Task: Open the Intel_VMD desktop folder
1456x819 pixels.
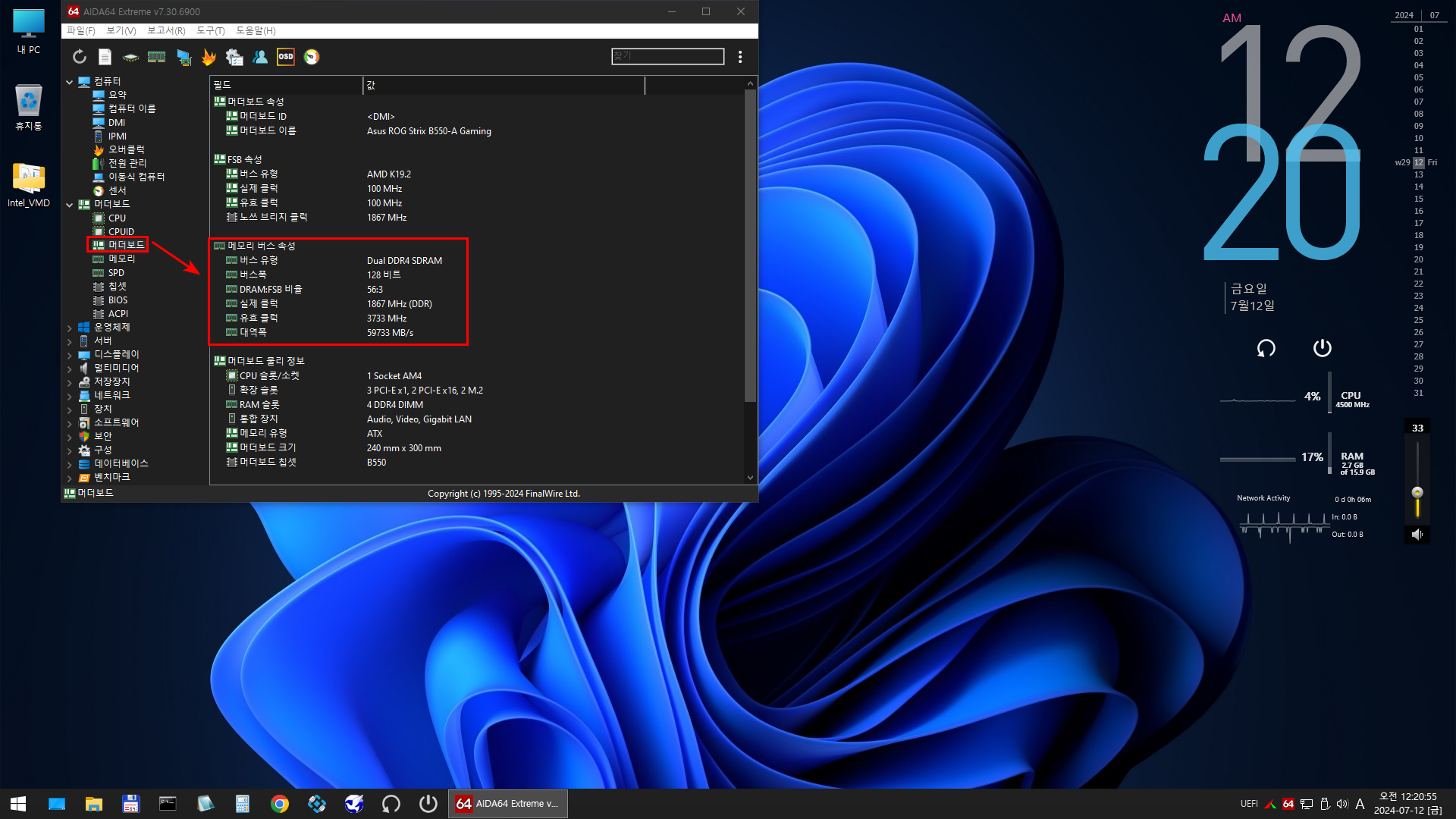Action: point(29,184)
